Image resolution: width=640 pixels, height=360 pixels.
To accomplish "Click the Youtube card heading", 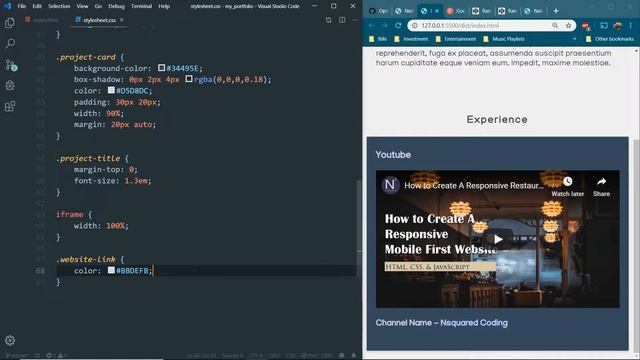I will click(393, 155).
